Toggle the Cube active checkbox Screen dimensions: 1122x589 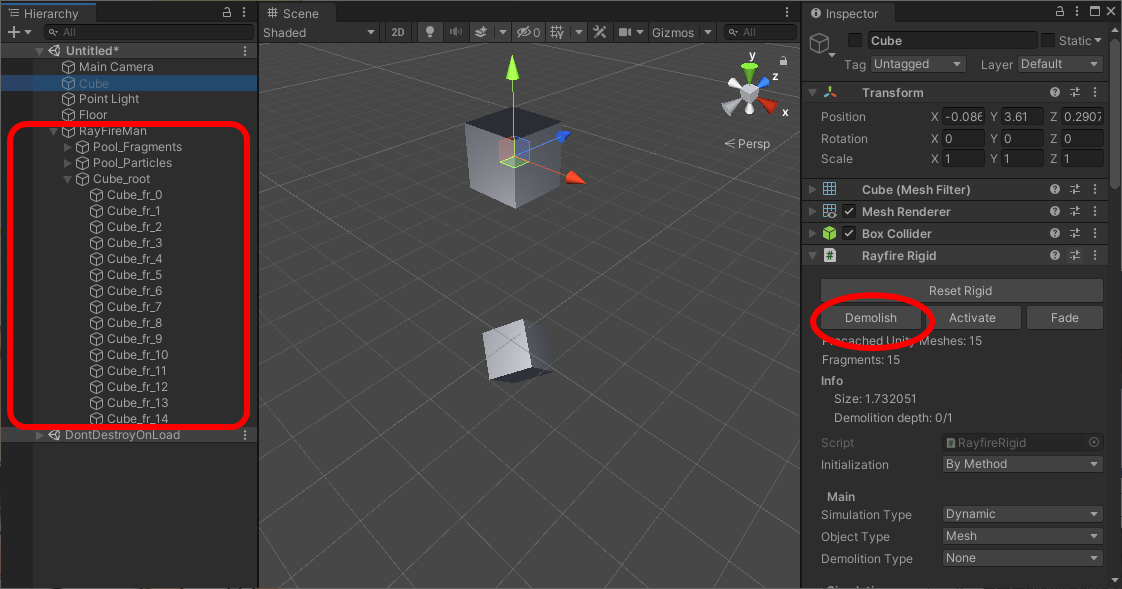tap(854, 40)
